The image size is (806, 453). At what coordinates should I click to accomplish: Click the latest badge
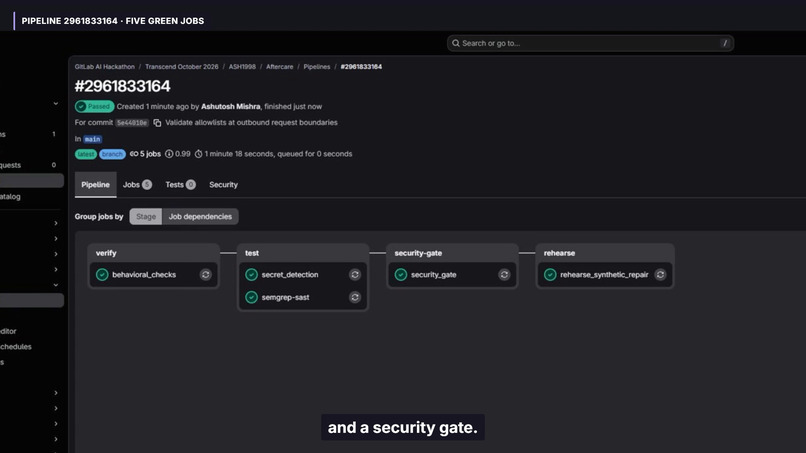[86, 154]
